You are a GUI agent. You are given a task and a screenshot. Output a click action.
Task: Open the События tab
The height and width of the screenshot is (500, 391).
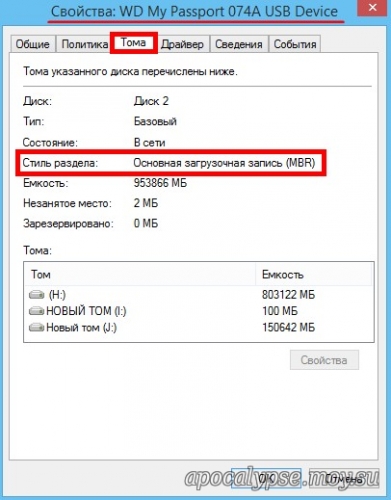pos(295,44)
